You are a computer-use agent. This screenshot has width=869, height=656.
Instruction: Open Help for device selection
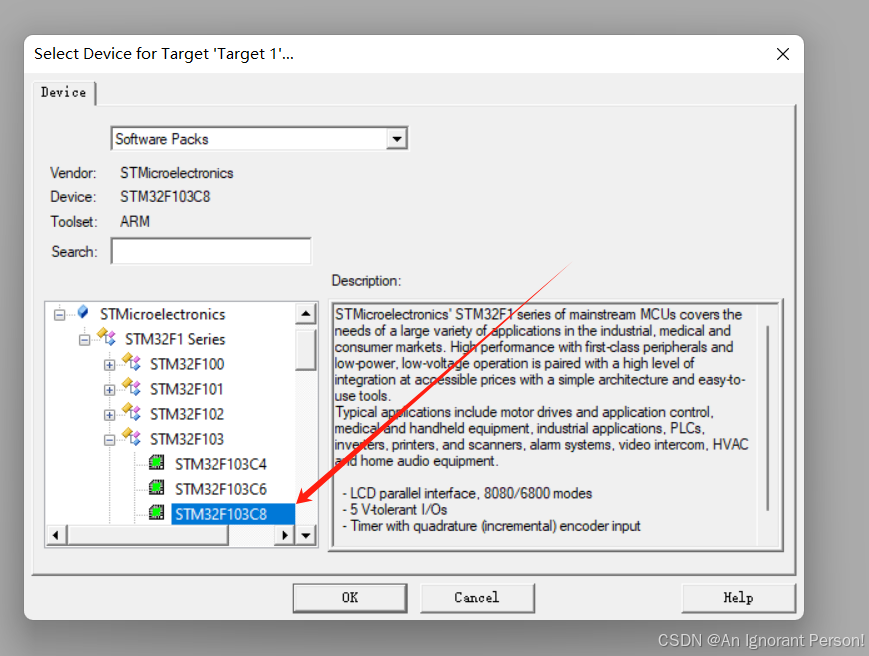tap(738, 598)
